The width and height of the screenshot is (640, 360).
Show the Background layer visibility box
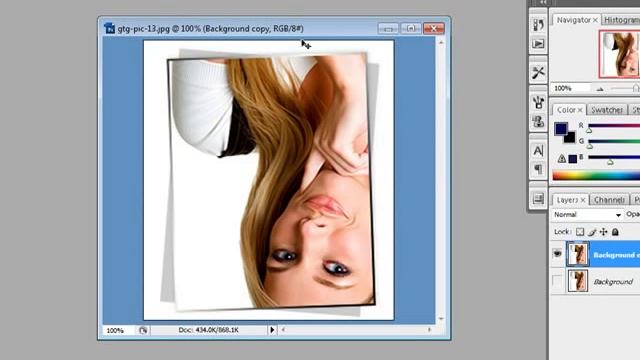(557, 281)
